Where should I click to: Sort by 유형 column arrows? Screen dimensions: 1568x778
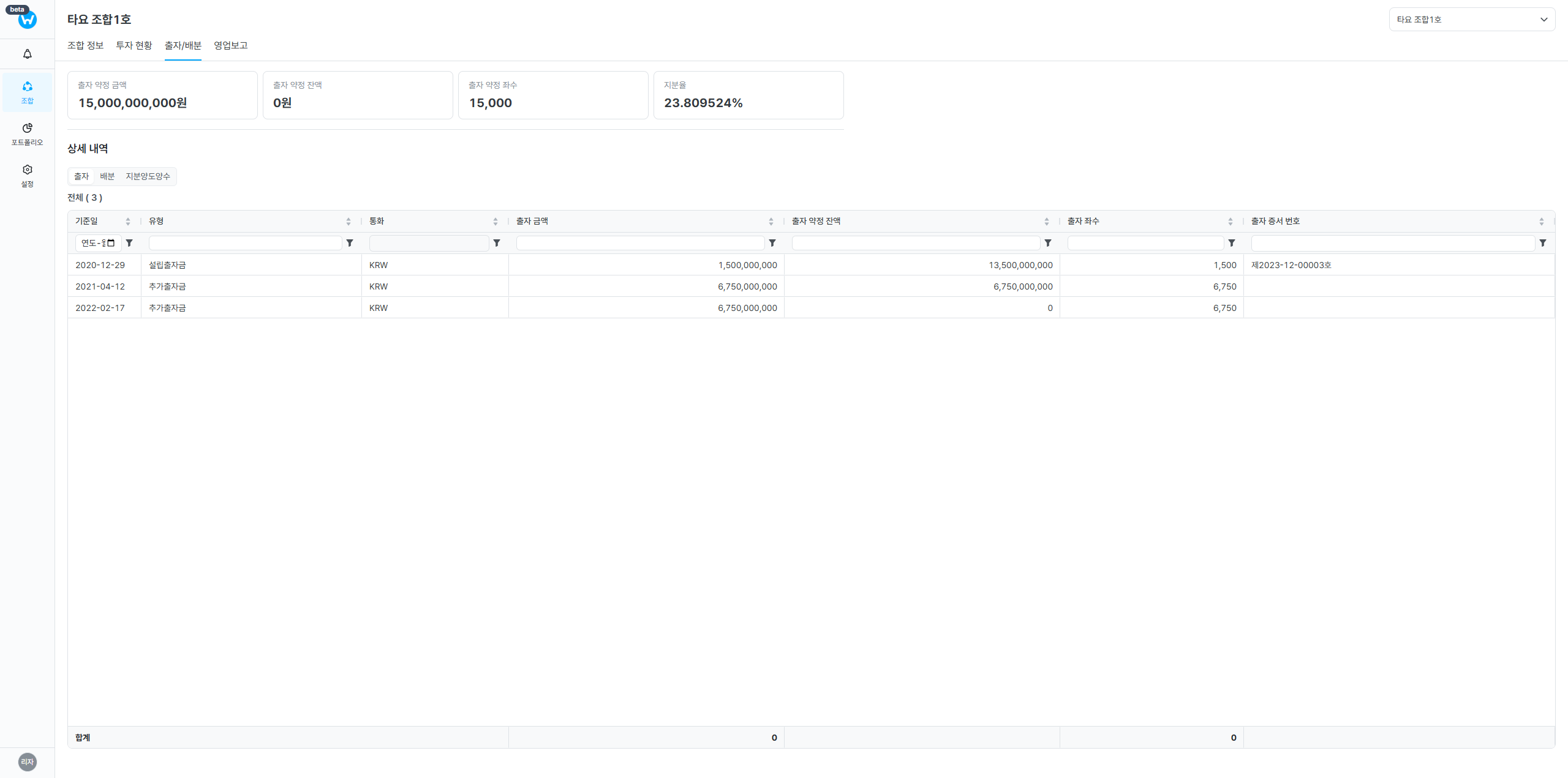349,222
